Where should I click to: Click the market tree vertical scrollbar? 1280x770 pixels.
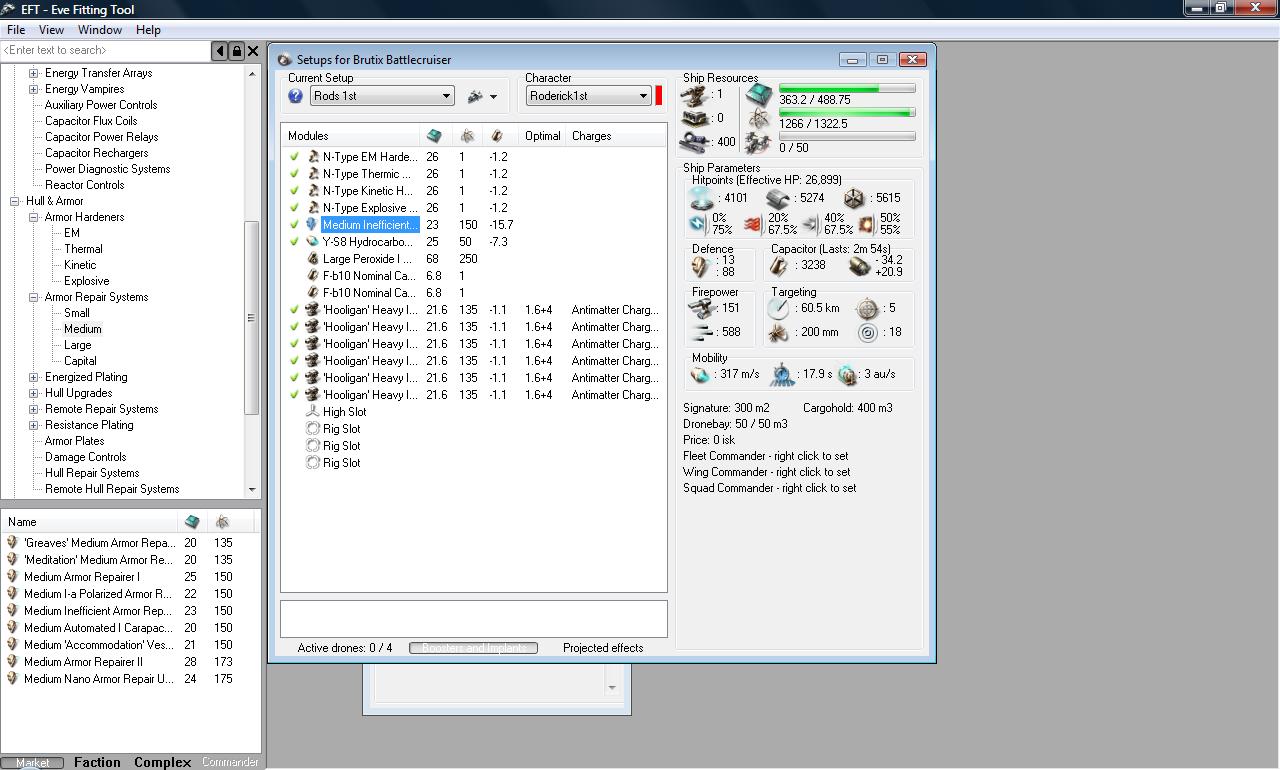point(252,281)
